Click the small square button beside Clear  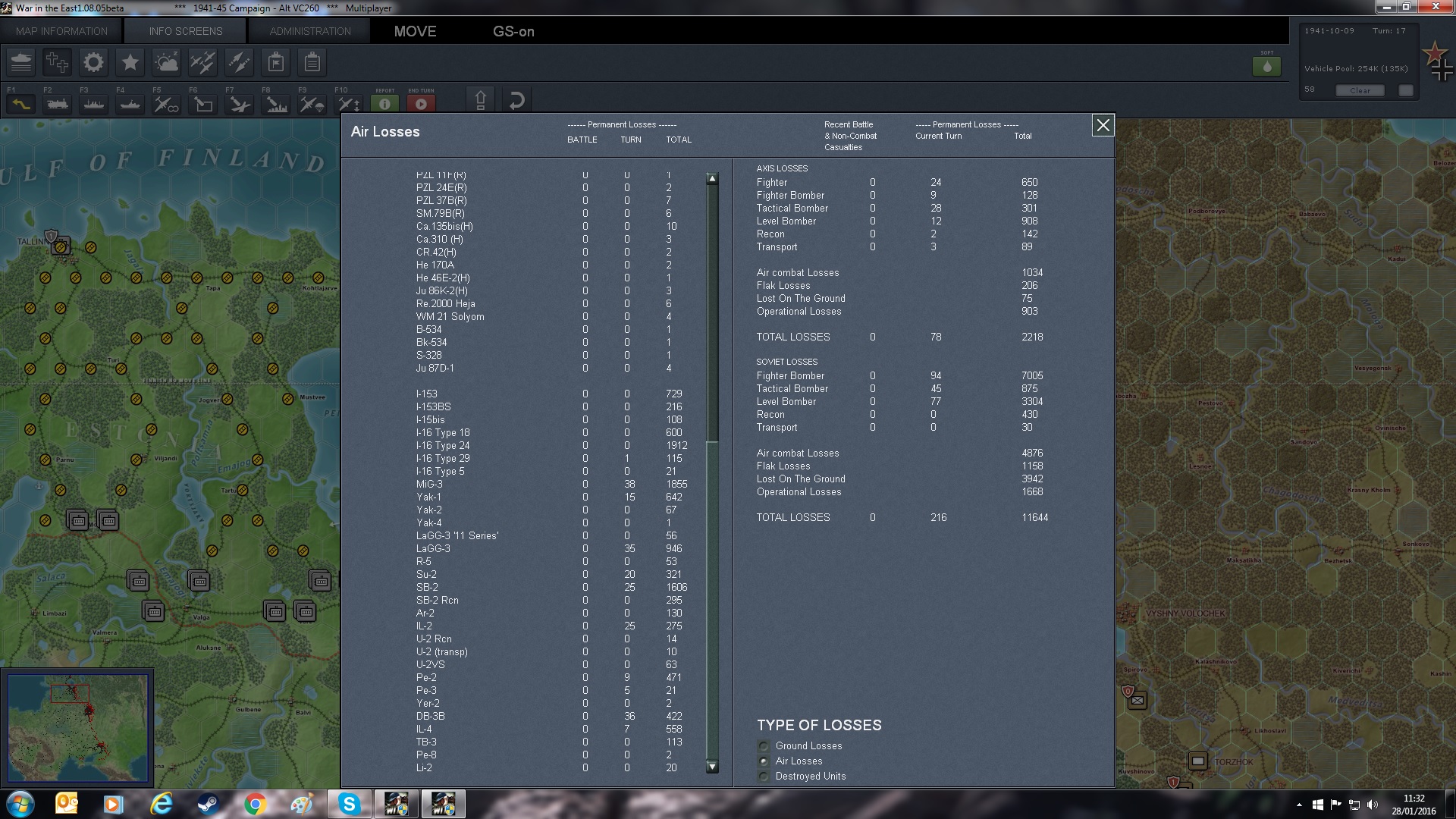click(x=1406, y=90)
